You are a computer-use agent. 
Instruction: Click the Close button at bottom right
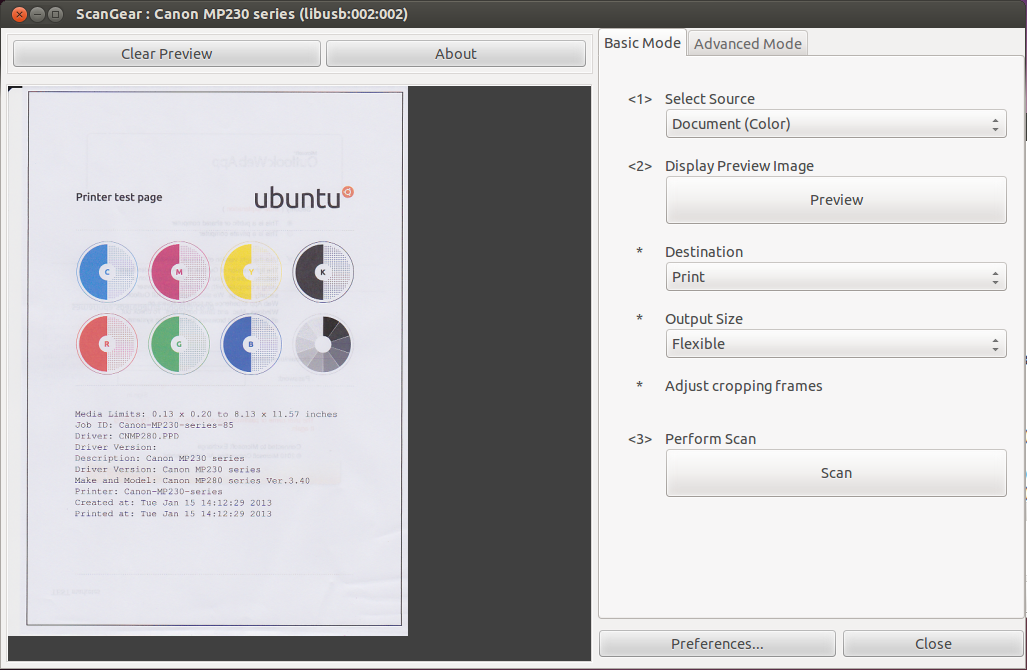point(933,644)
